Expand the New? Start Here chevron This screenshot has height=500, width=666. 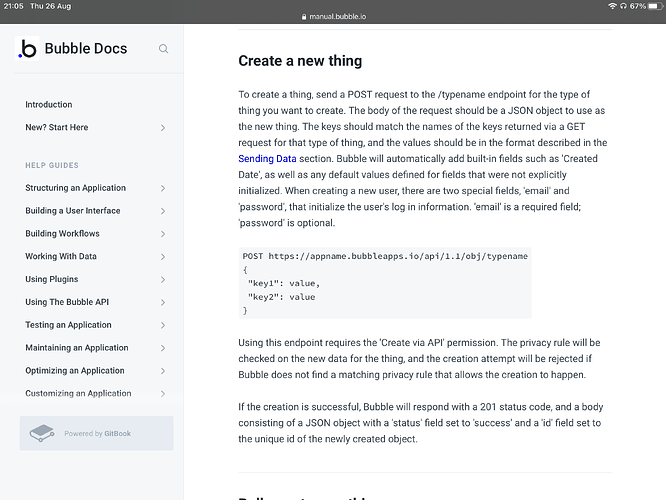(x=163, y=127)
